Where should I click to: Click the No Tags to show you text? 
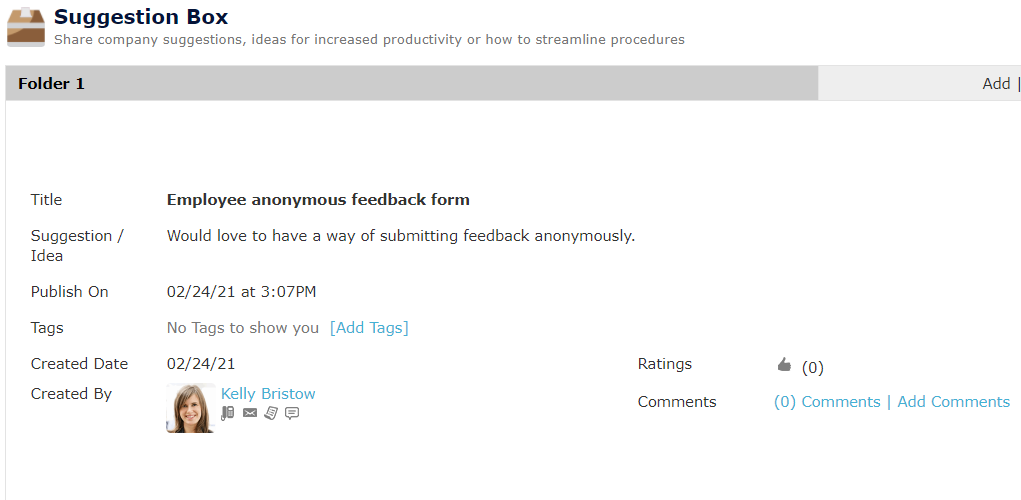pos(243,327)
